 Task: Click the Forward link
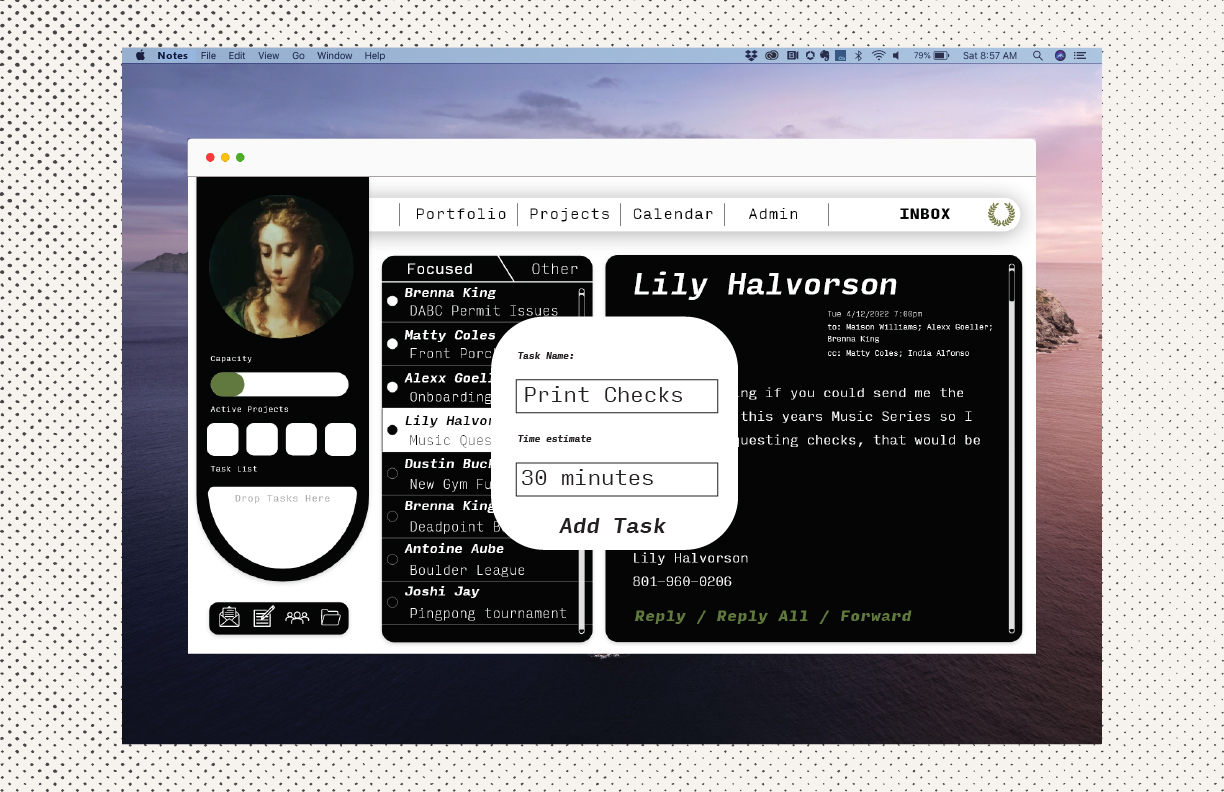[876, 616]
